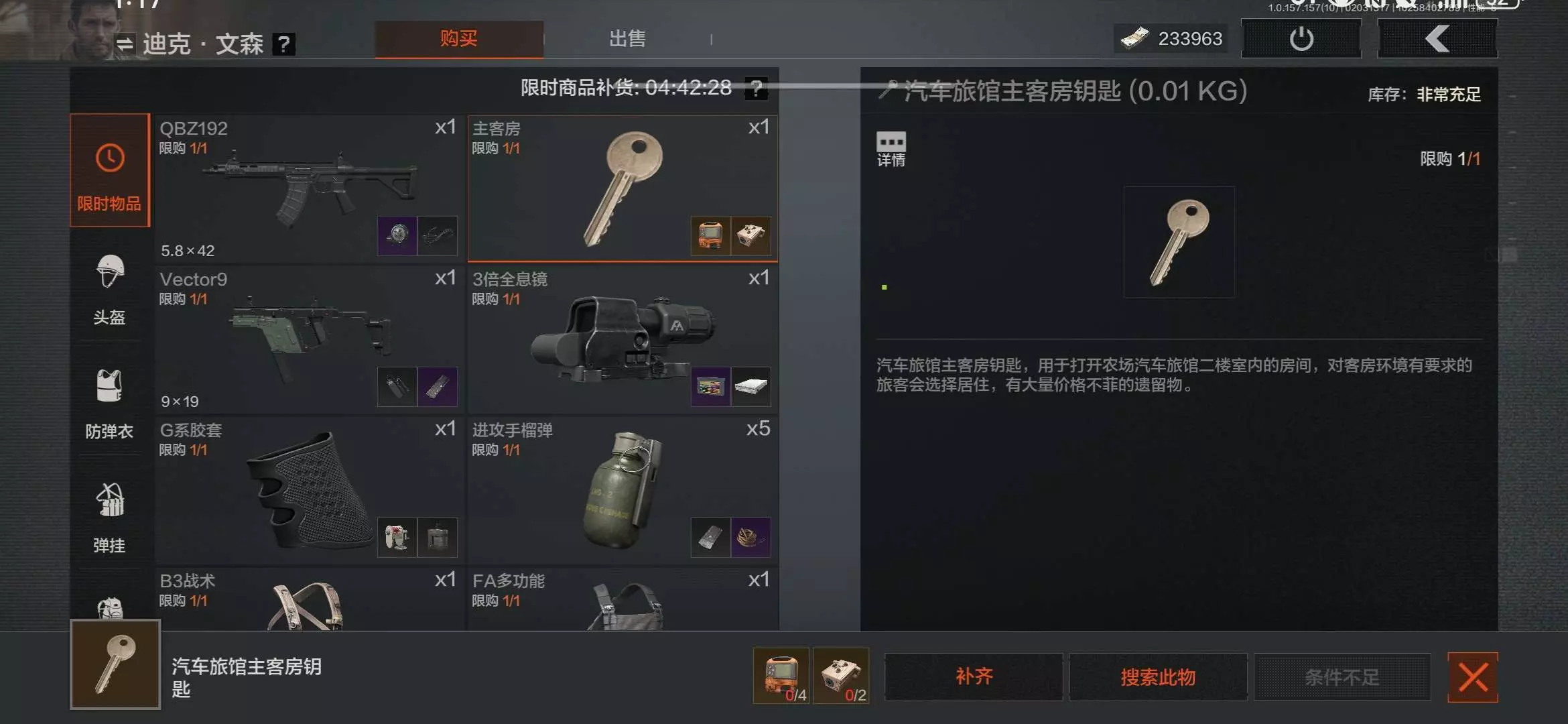Click the greyed-out 条件不足 button
The image size is (1568, 724).
click(1342, 676)
